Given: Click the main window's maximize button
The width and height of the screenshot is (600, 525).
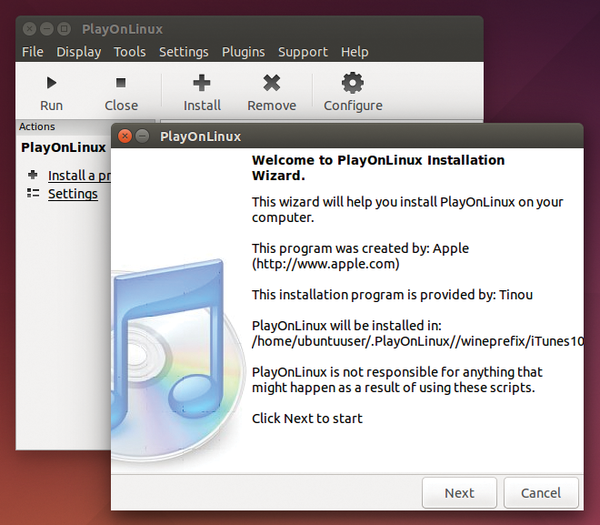Looking at the screenshot, I should [64, 29].
